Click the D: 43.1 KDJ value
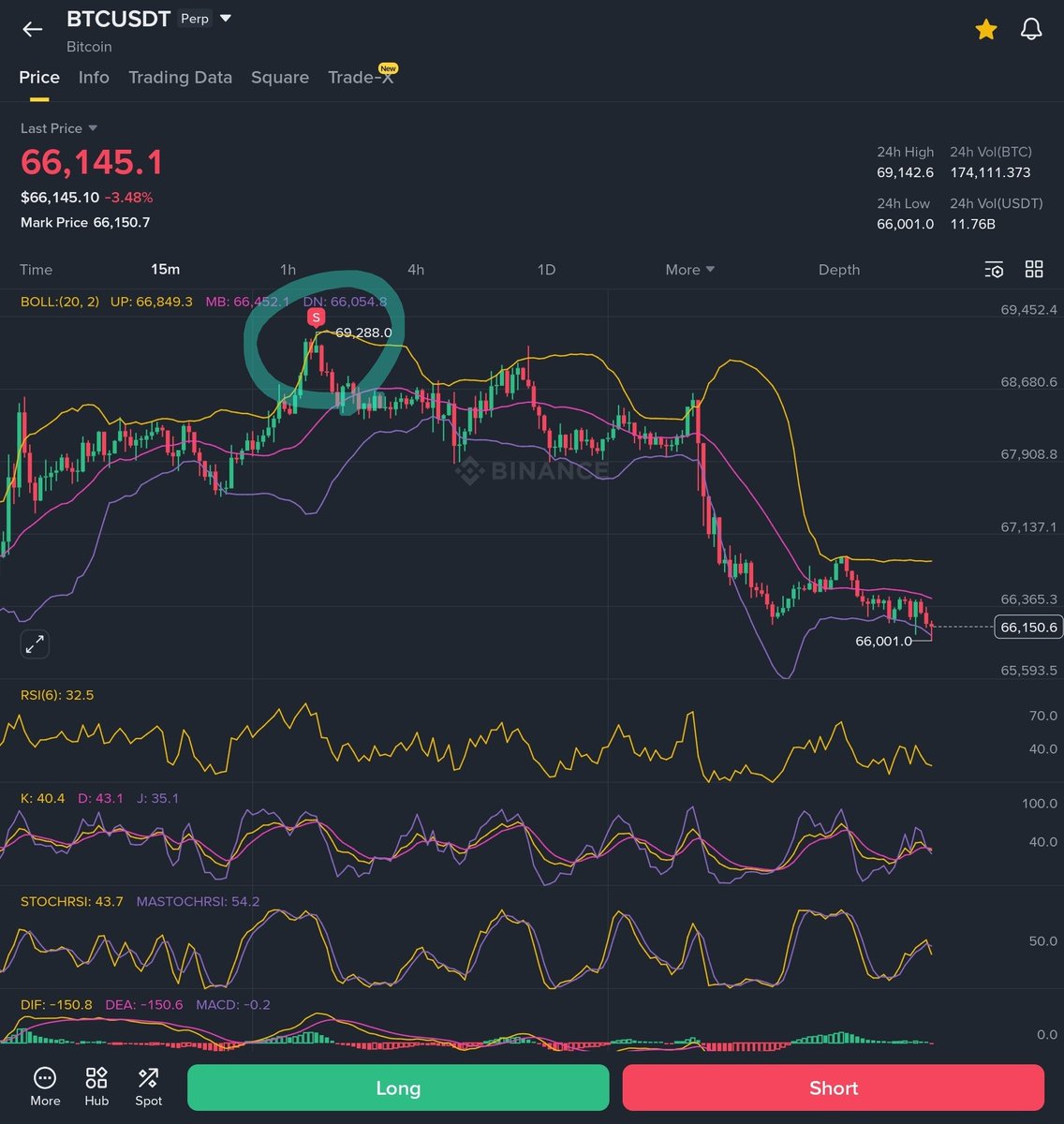 pyautogui.click(x=100, y=798)
